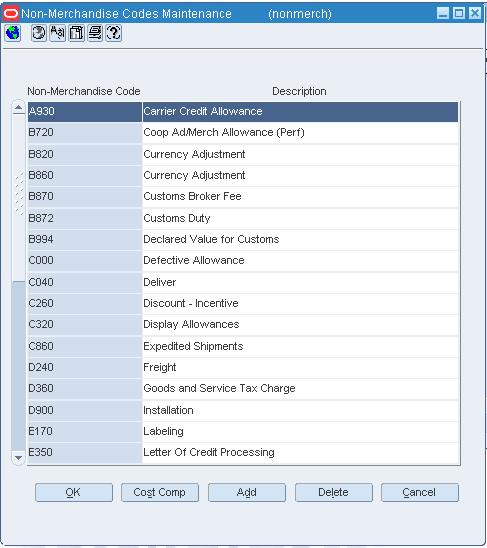Select code C860
487x548 pixels.
(x=85, y=346)
